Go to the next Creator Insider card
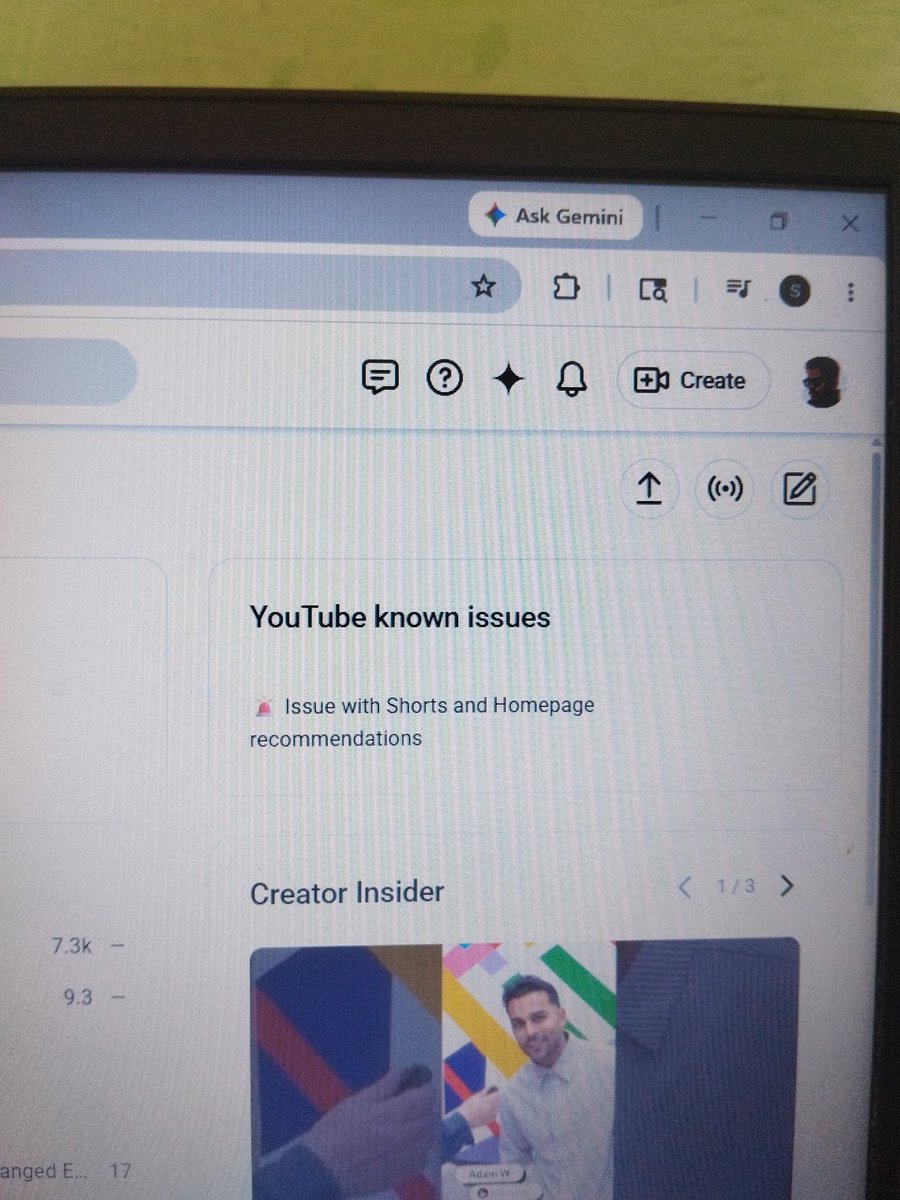This screenshot has height=1200, width=900. pyautogui.click(x=787, y=886)
